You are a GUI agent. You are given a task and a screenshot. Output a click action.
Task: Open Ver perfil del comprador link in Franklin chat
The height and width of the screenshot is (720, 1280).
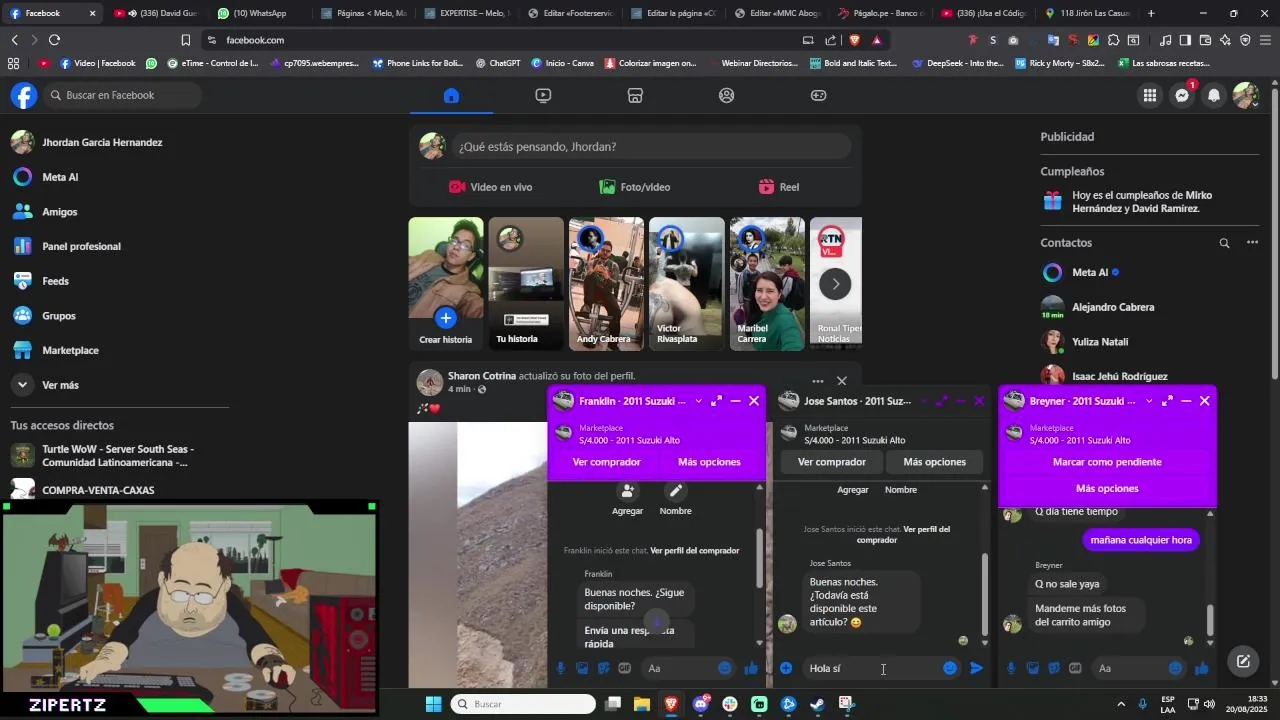click(x=695, y=550)
